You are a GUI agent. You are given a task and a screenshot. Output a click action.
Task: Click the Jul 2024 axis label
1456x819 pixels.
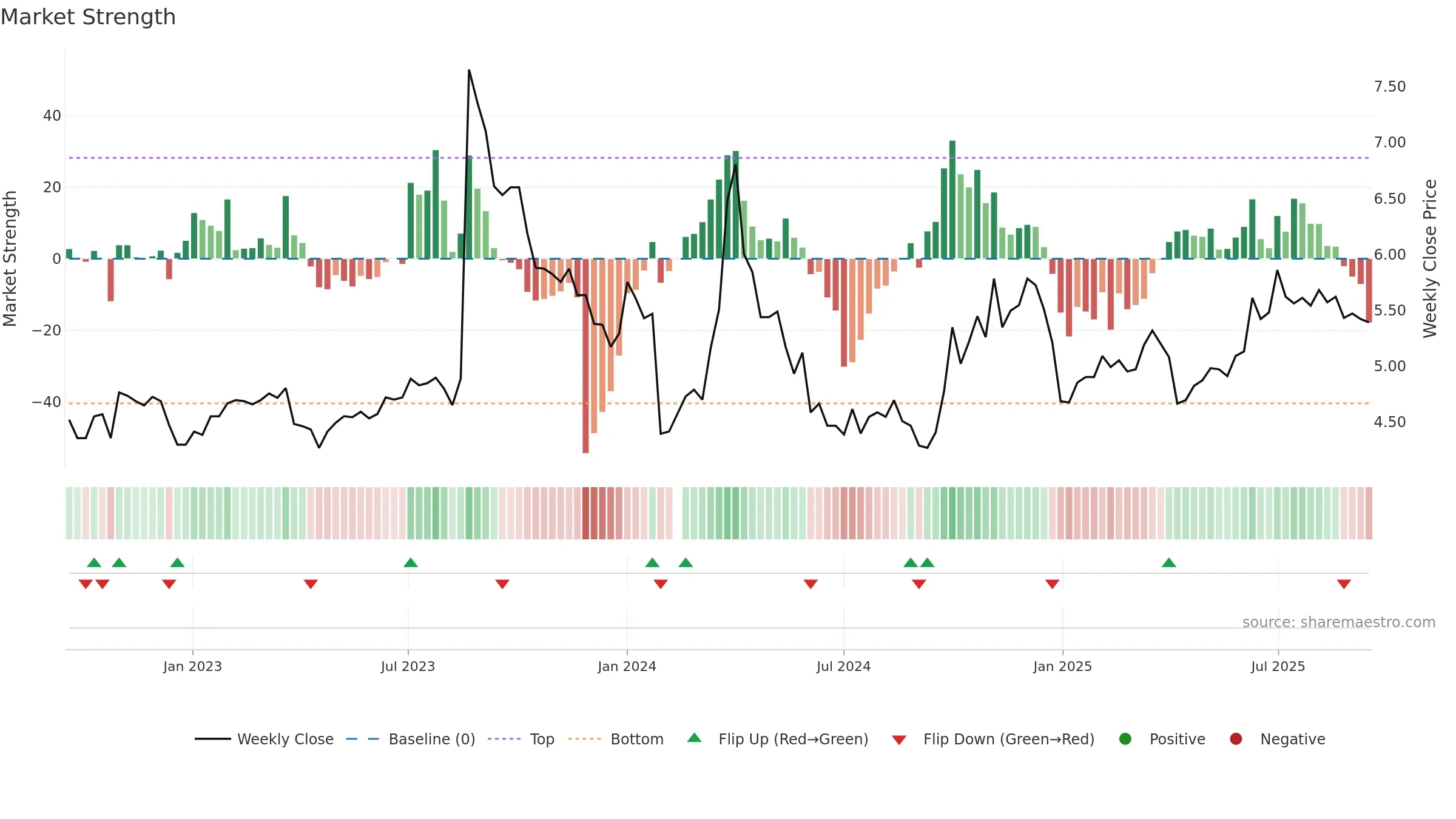point(843,666)
